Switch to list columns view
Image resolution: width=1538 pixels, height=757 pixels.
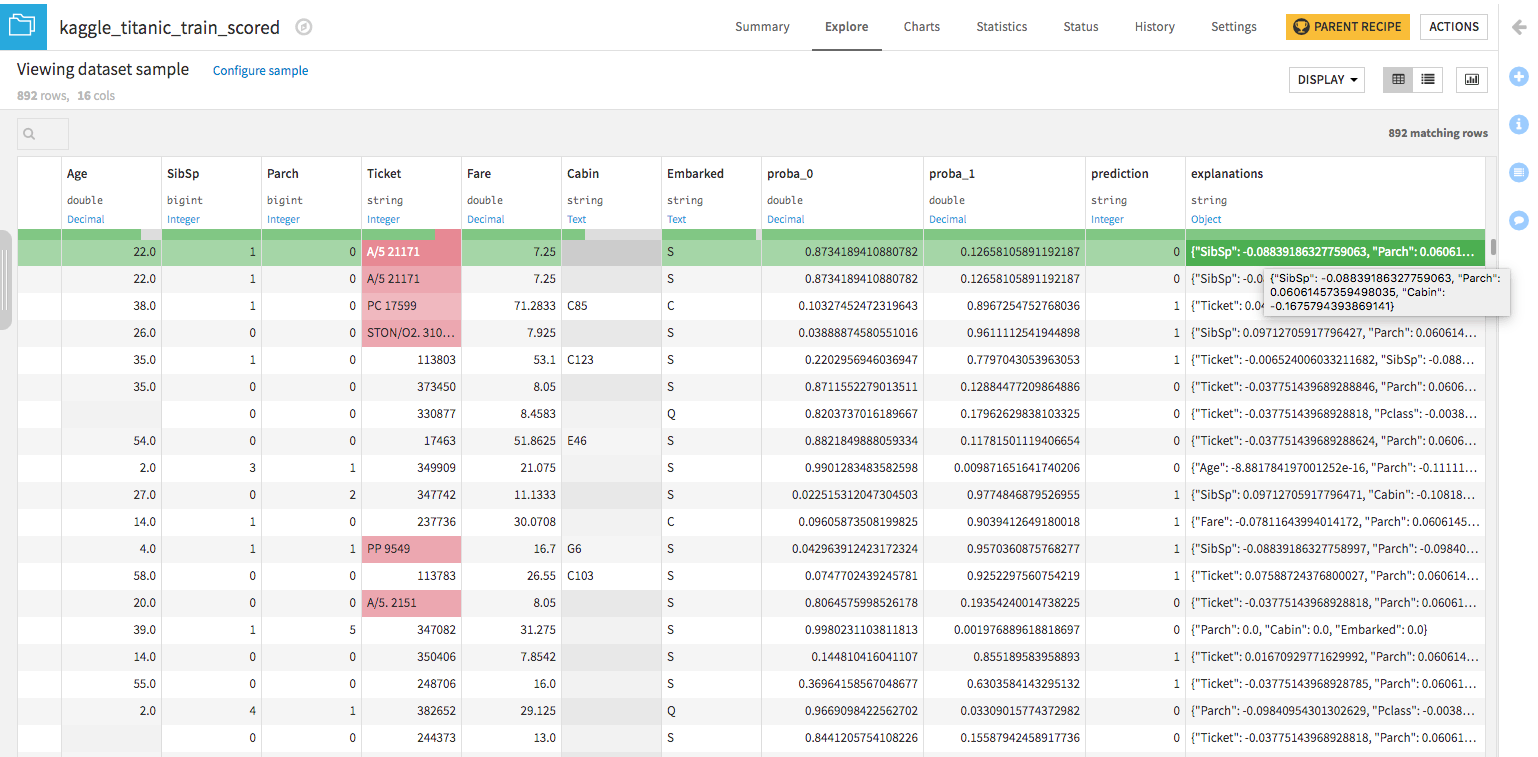pyautogui.click(x=1427, y=80)
